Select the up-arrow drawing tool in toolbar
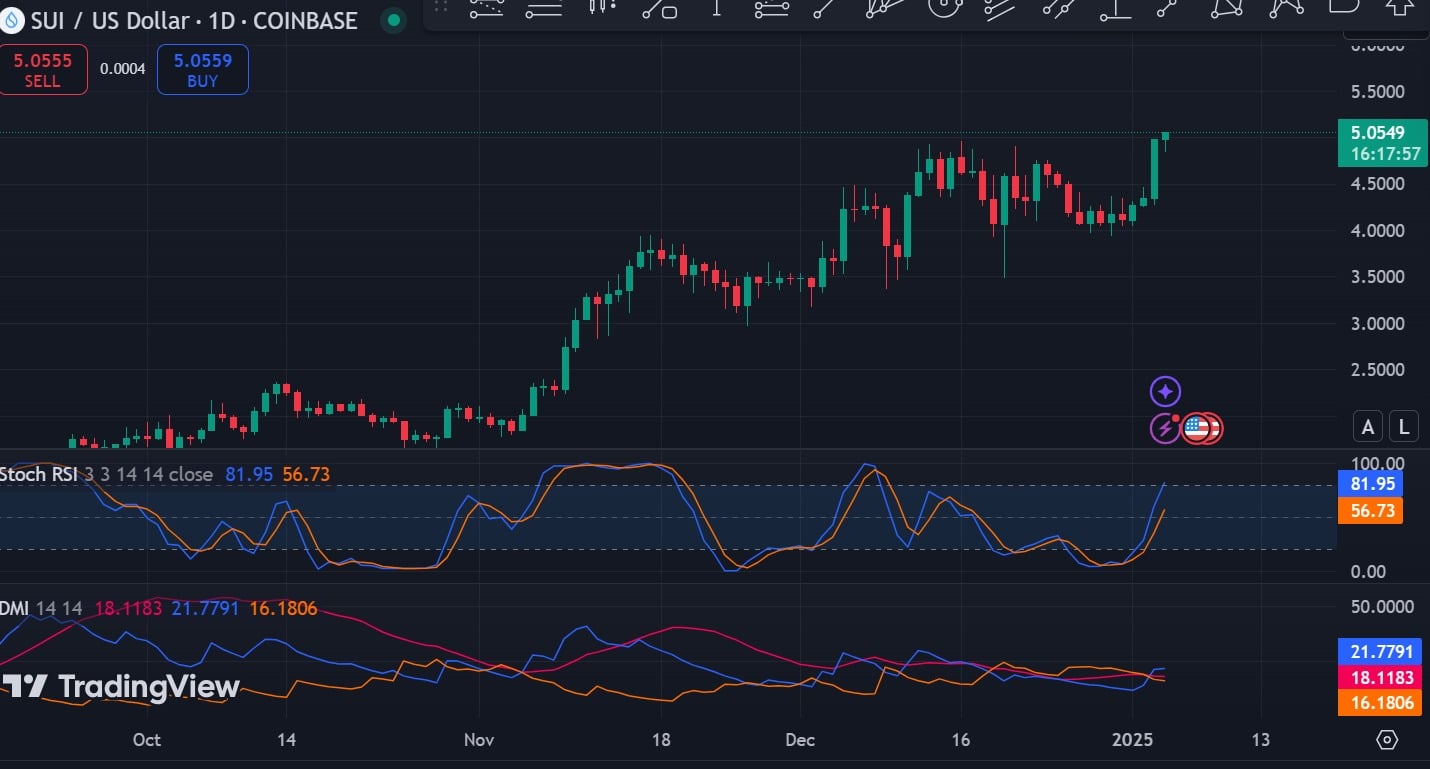Screen dimensions: 1430x769 pyautogui.click(x=1399, y=8)
